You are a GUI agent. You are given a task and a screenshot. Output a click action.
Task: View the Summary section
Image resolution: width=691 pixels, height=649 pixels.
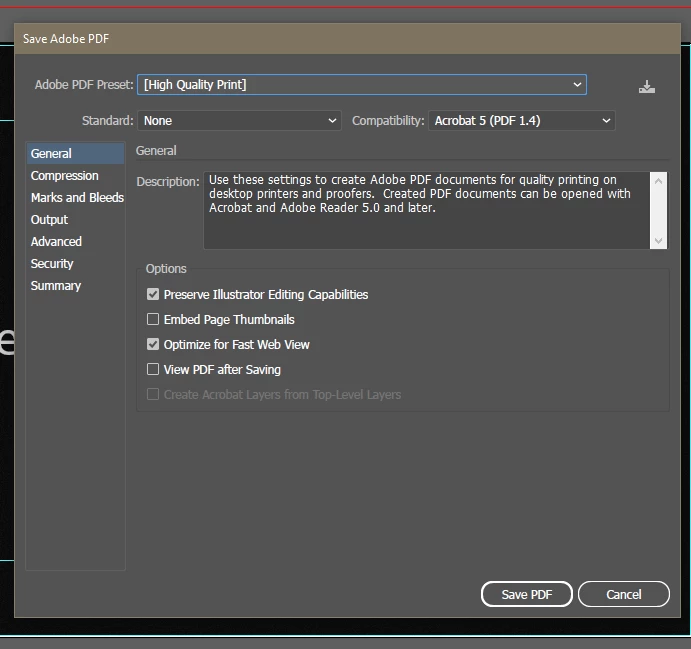pyautogui.click(x=75, y=286)
